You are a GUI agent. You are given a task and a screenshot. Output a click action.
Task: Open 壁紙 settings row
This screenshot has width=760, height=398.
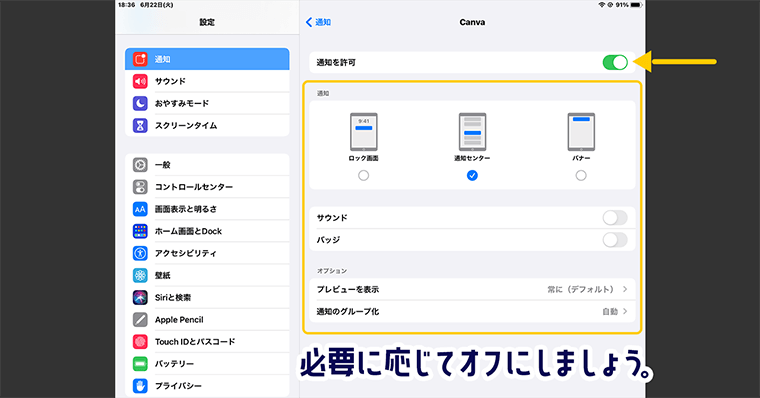pyautogui.click(x=207, y=275)
